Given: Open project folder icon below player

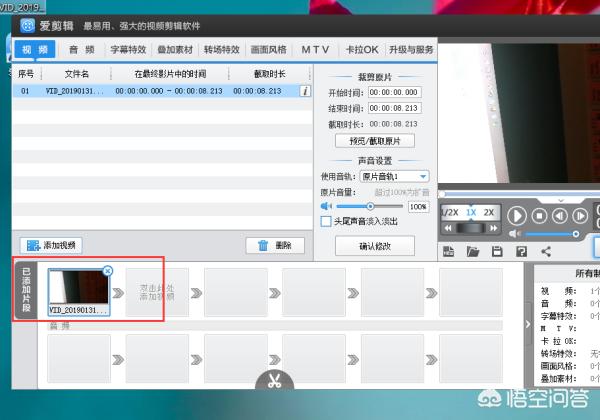Looking at the screenshot, I should tap(472, 251).
